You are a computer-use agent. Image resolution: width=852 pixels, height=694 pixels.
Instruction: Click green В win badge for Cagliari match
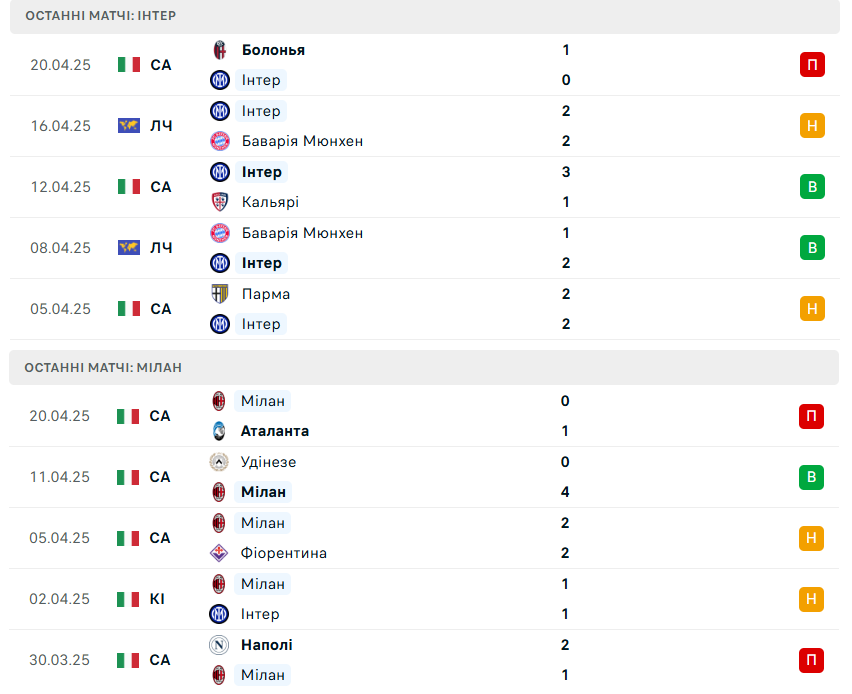click(x=812, y=186)
